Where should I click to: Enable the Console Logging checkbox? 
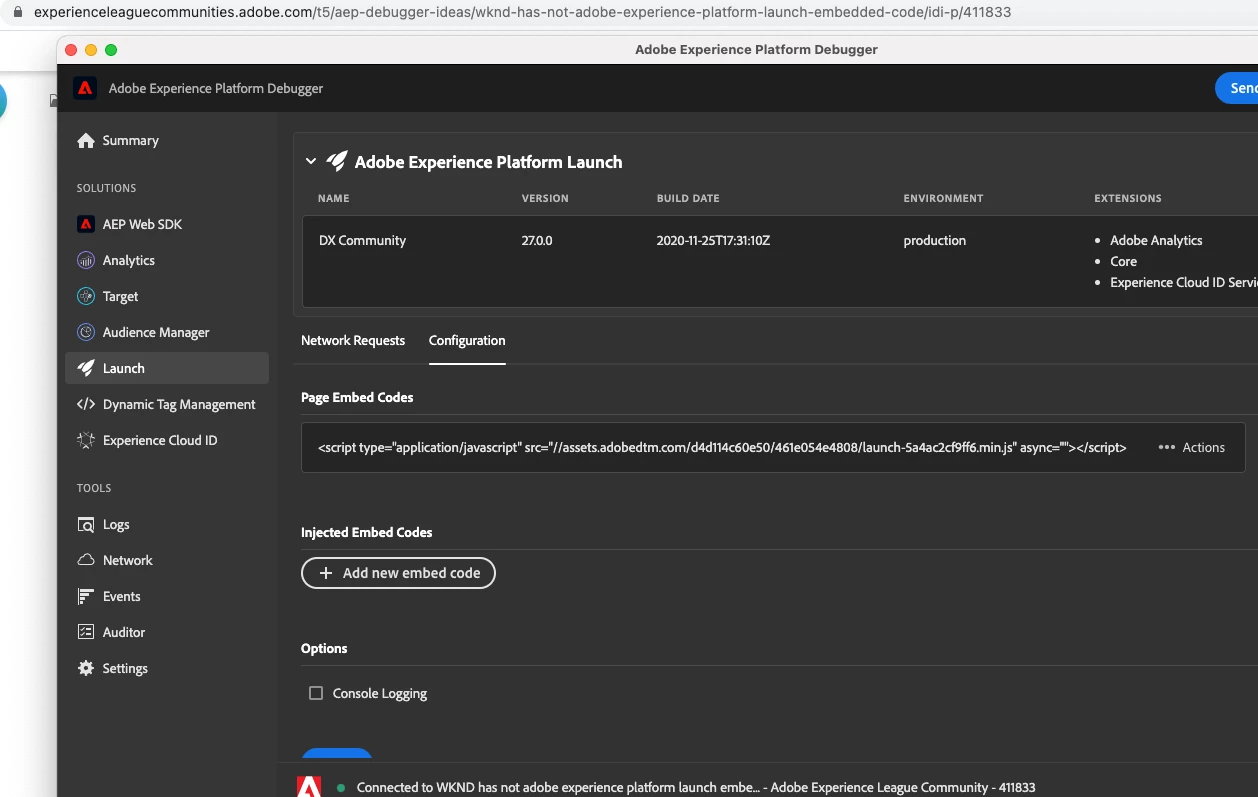coord(316,693)
